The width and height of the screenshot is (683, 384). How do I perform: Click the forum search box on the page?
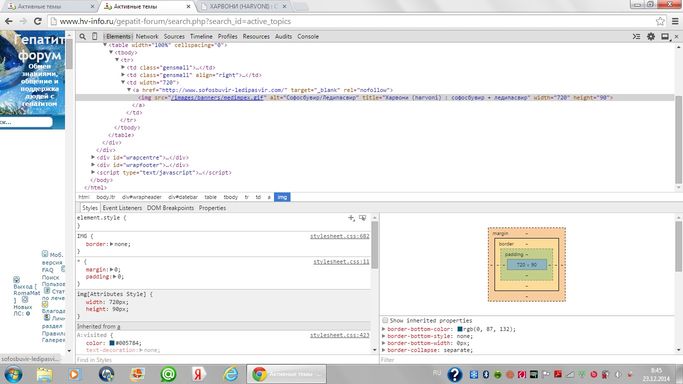pos(26,122)
